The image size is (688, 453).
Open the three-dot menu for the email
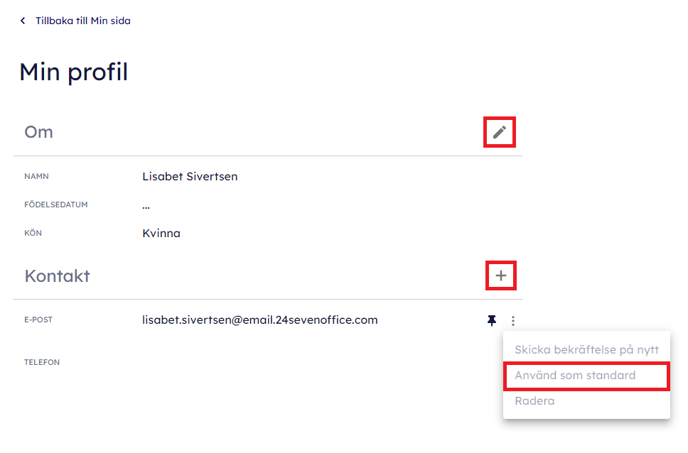pyautogui.click(x=513, y=321)
